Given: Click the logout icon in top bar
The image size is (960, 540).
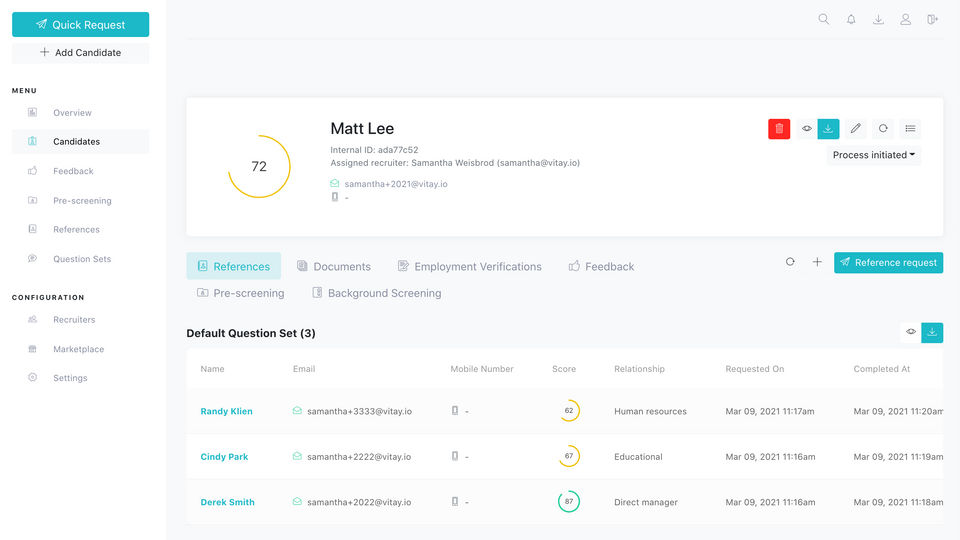Looking at the screenshot, I should click(932, 20).
